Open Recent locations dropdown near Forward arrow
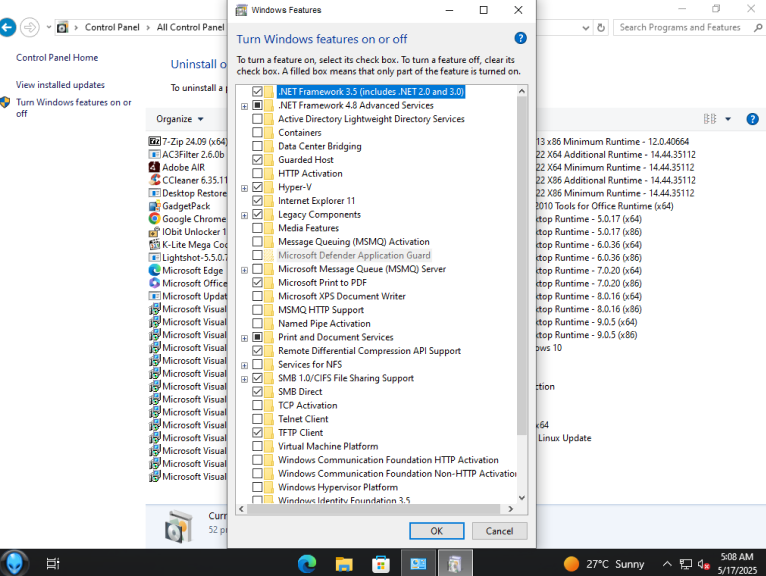The width and height of the screenshot is (766, 576). [x=48, y=27]
